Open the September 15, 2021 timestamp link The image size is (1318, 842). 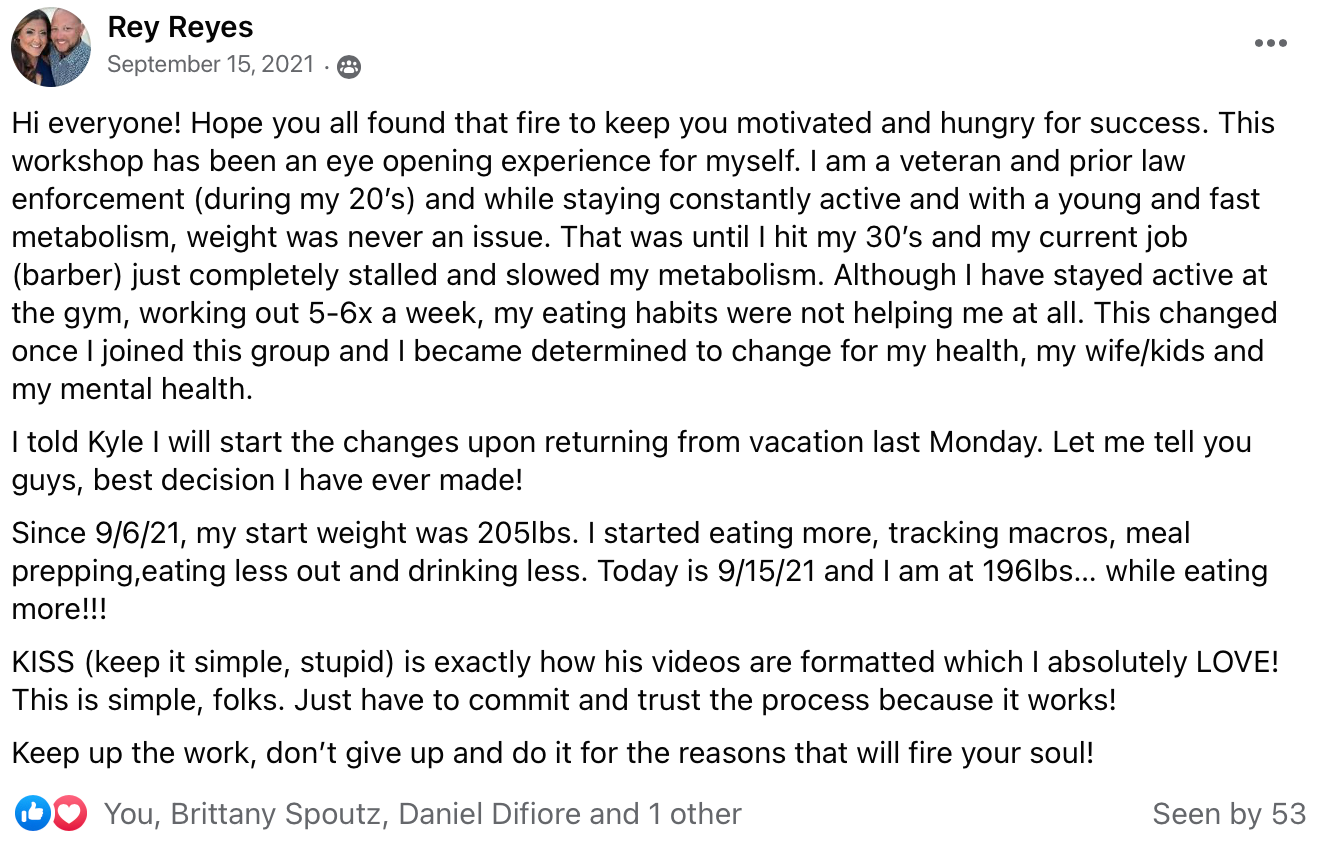211,65
